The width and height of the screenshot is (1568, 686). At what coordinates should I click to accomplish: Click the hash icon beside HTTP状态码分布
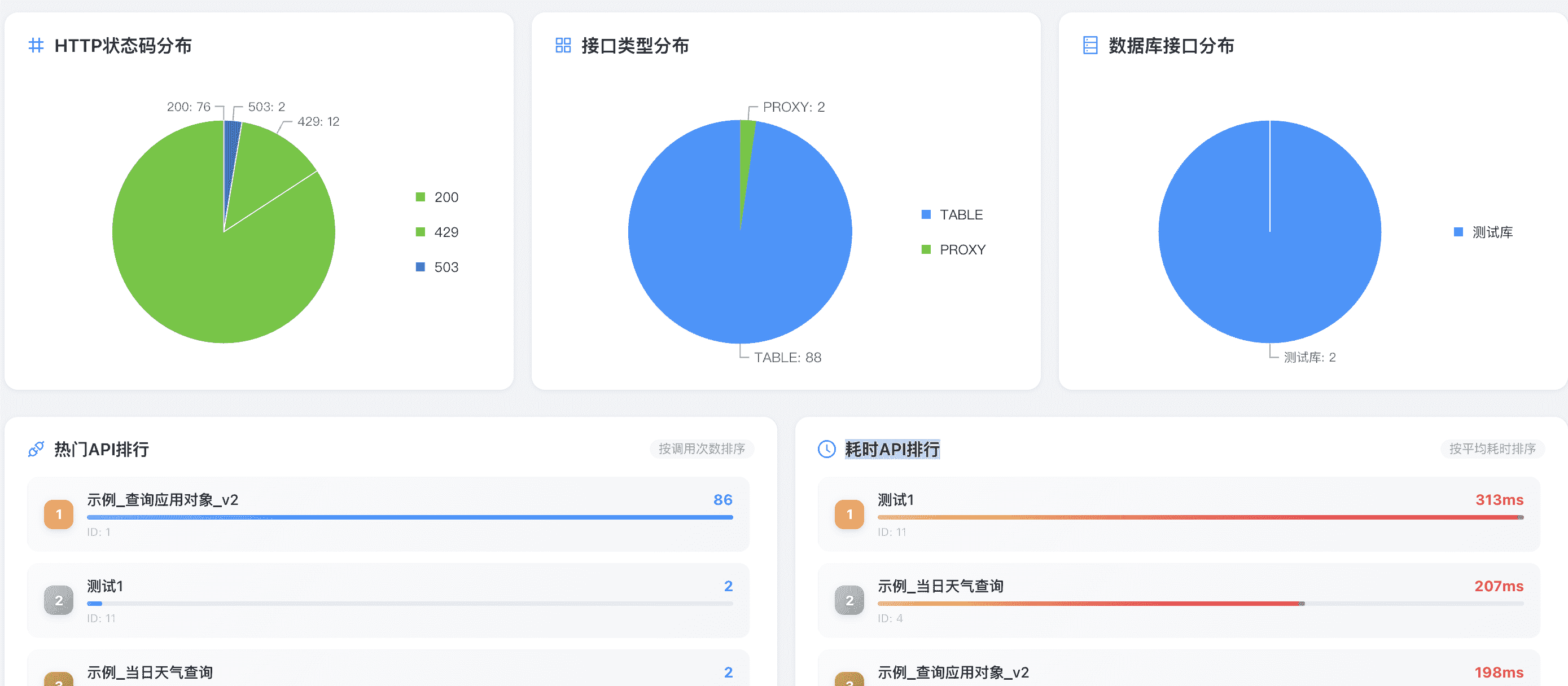(36, 45)
